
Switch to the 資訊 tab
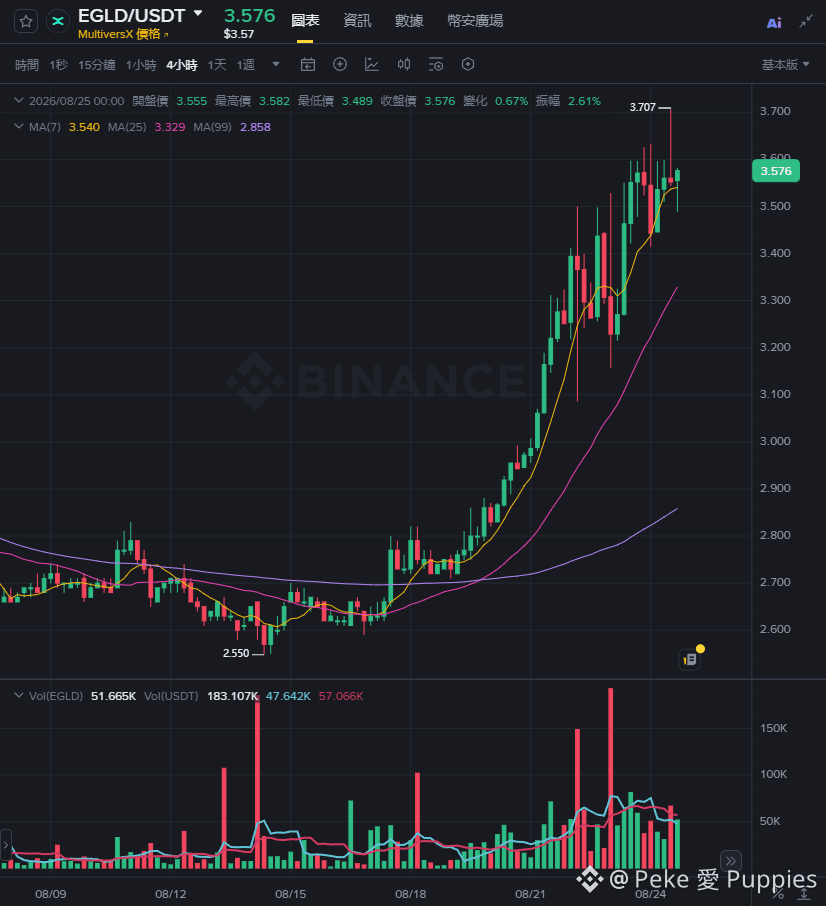[357, 21]
